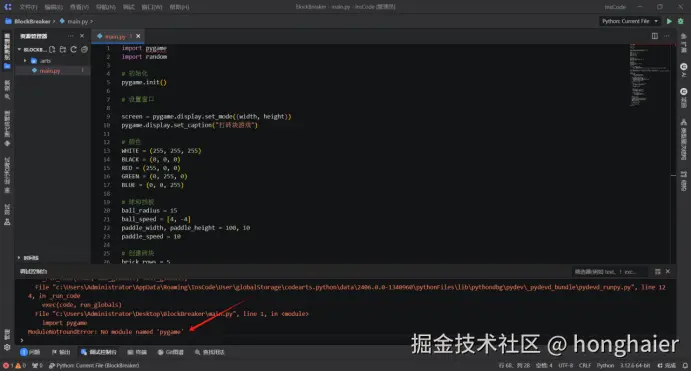Close the debug console panel

[668, 271]
